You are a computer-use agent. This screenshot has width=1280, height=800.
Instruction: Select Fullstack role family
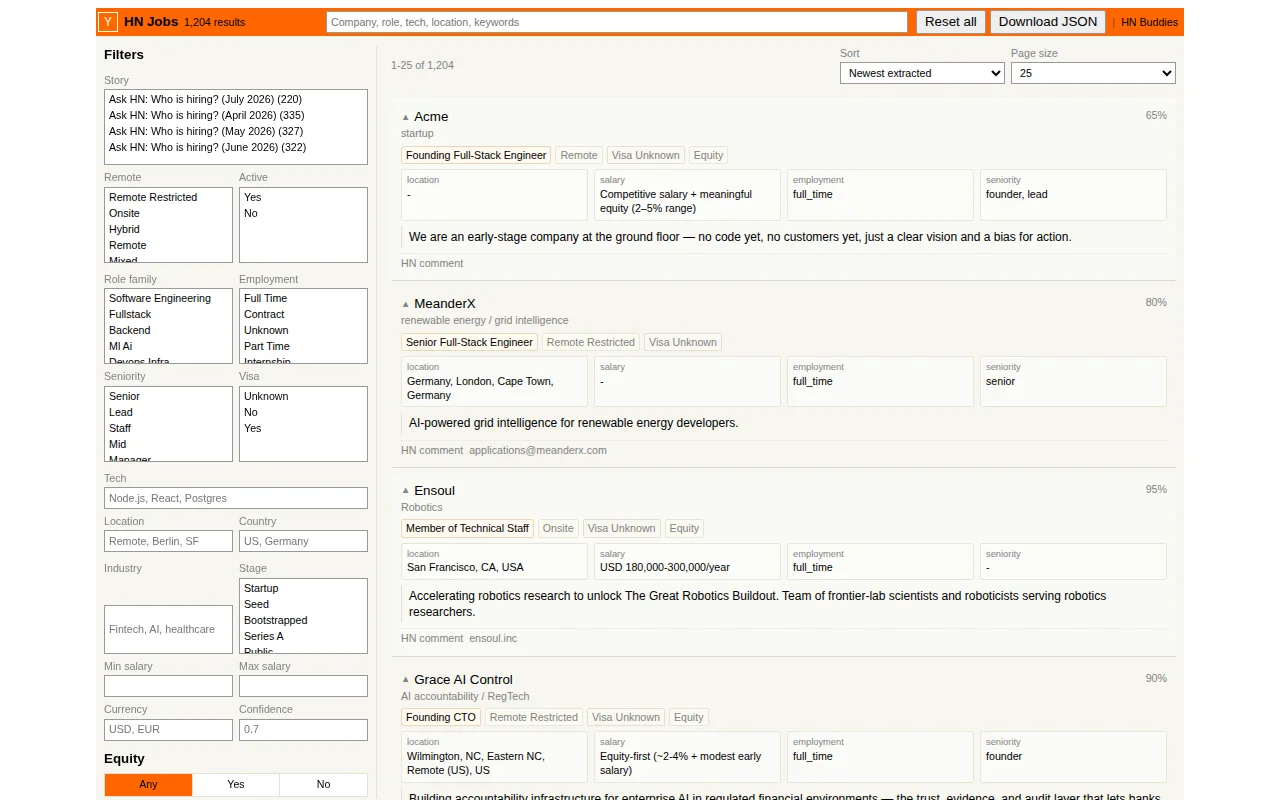[168, 314]
